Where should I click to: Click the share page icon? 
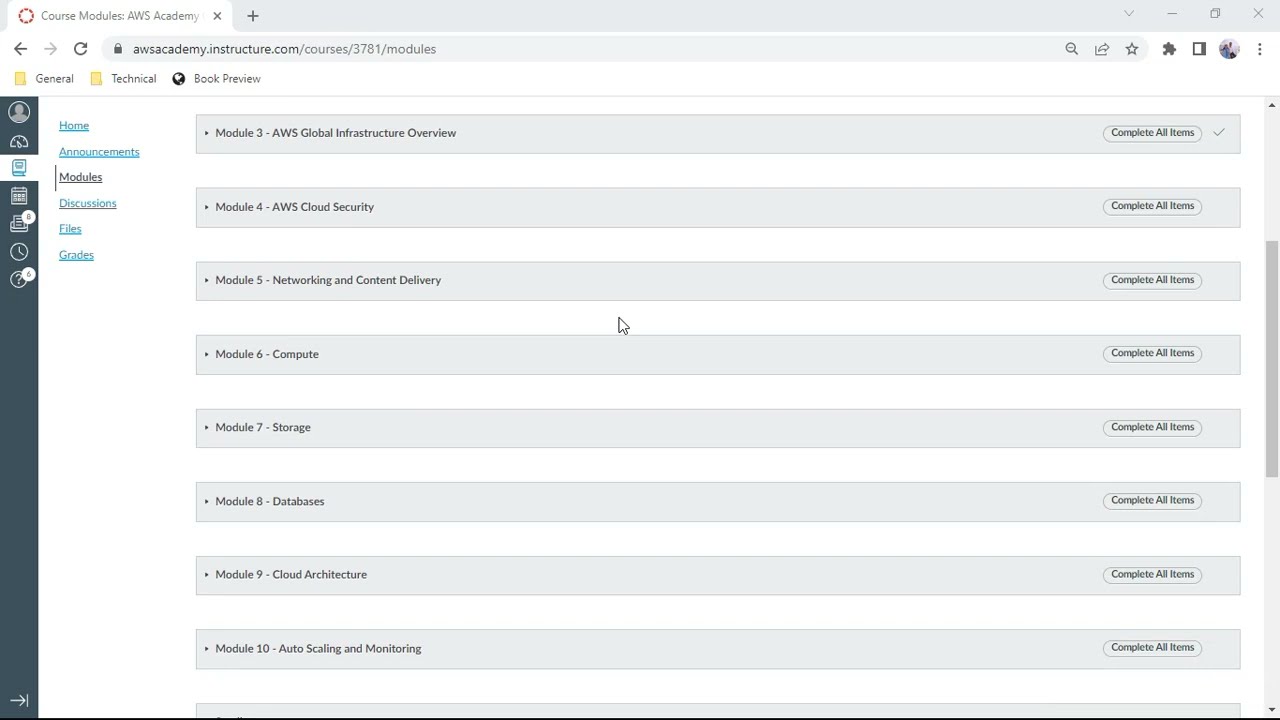tap(1102, 49)
